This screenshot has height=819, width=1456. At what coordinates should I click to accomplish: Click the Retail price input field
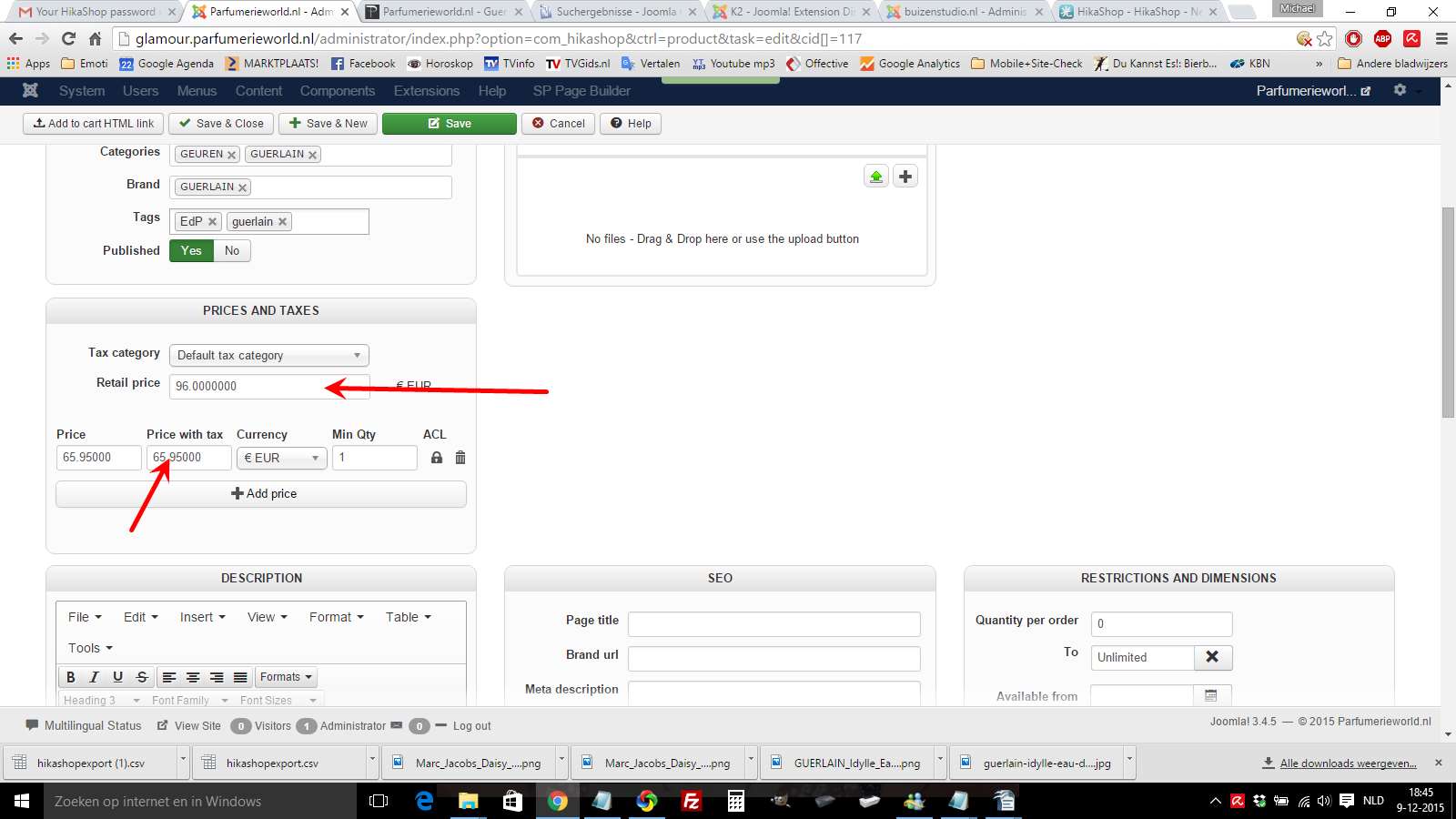269,387
